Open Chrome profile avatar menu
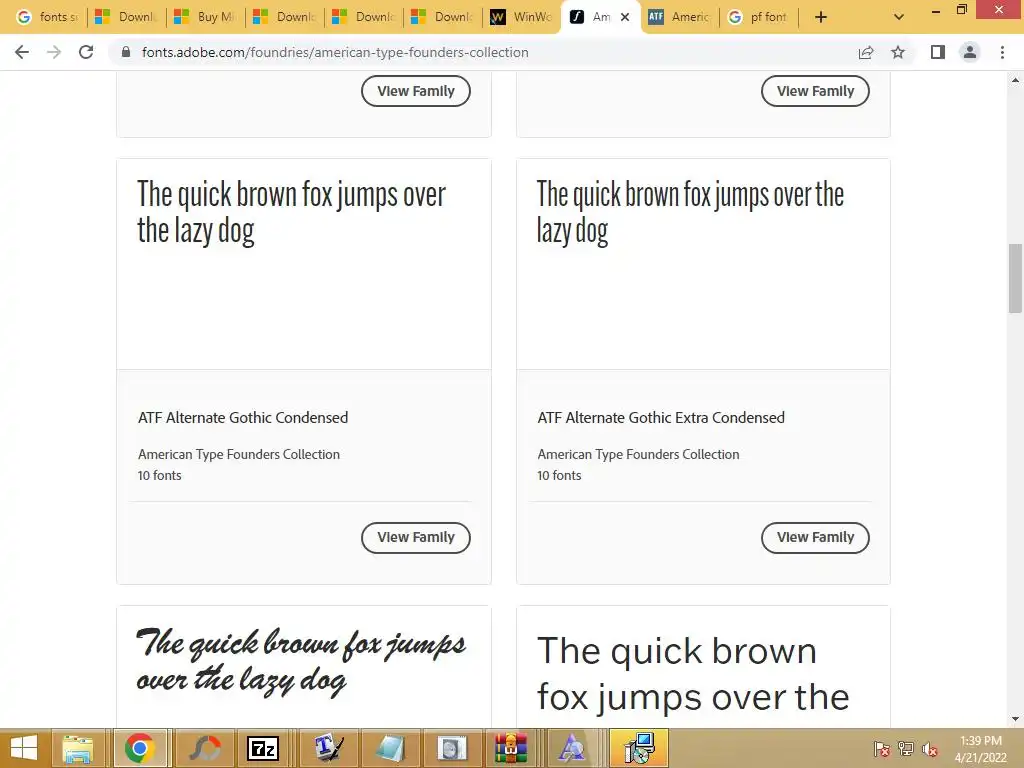The height and width of the screenshot is (768, 1024). tap(970, 52)
